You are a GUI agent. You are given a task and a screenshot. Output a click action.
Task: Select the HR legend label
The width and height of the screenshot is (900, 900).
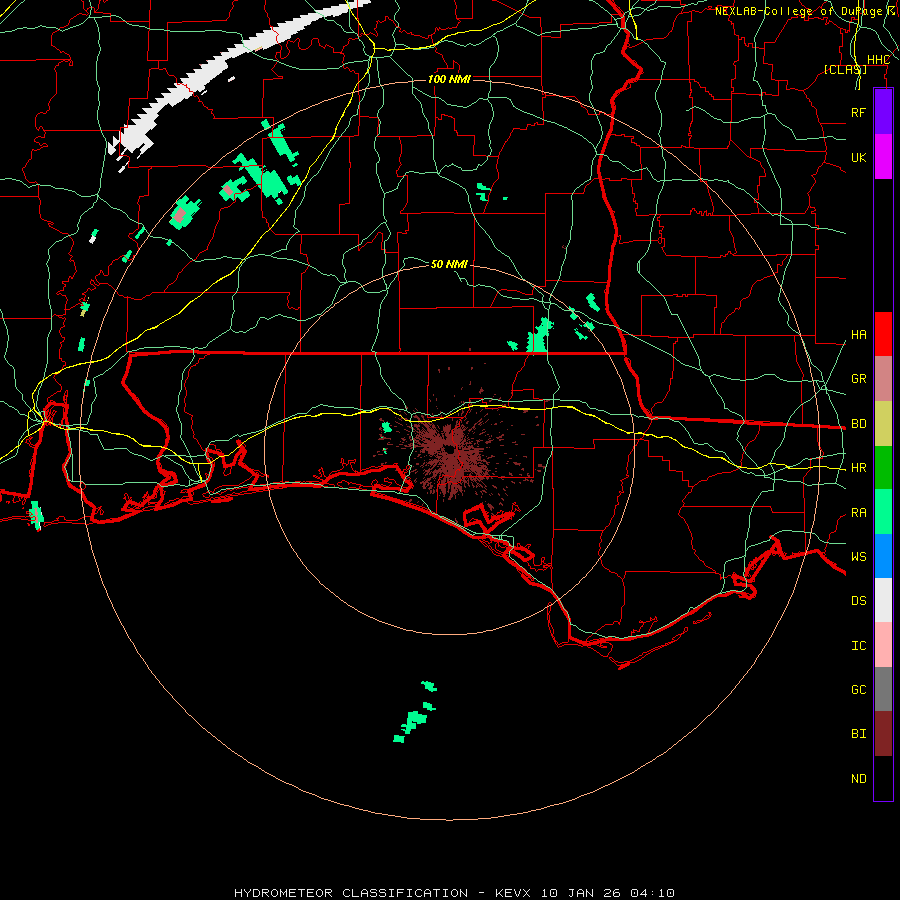(x=858, y=468)
